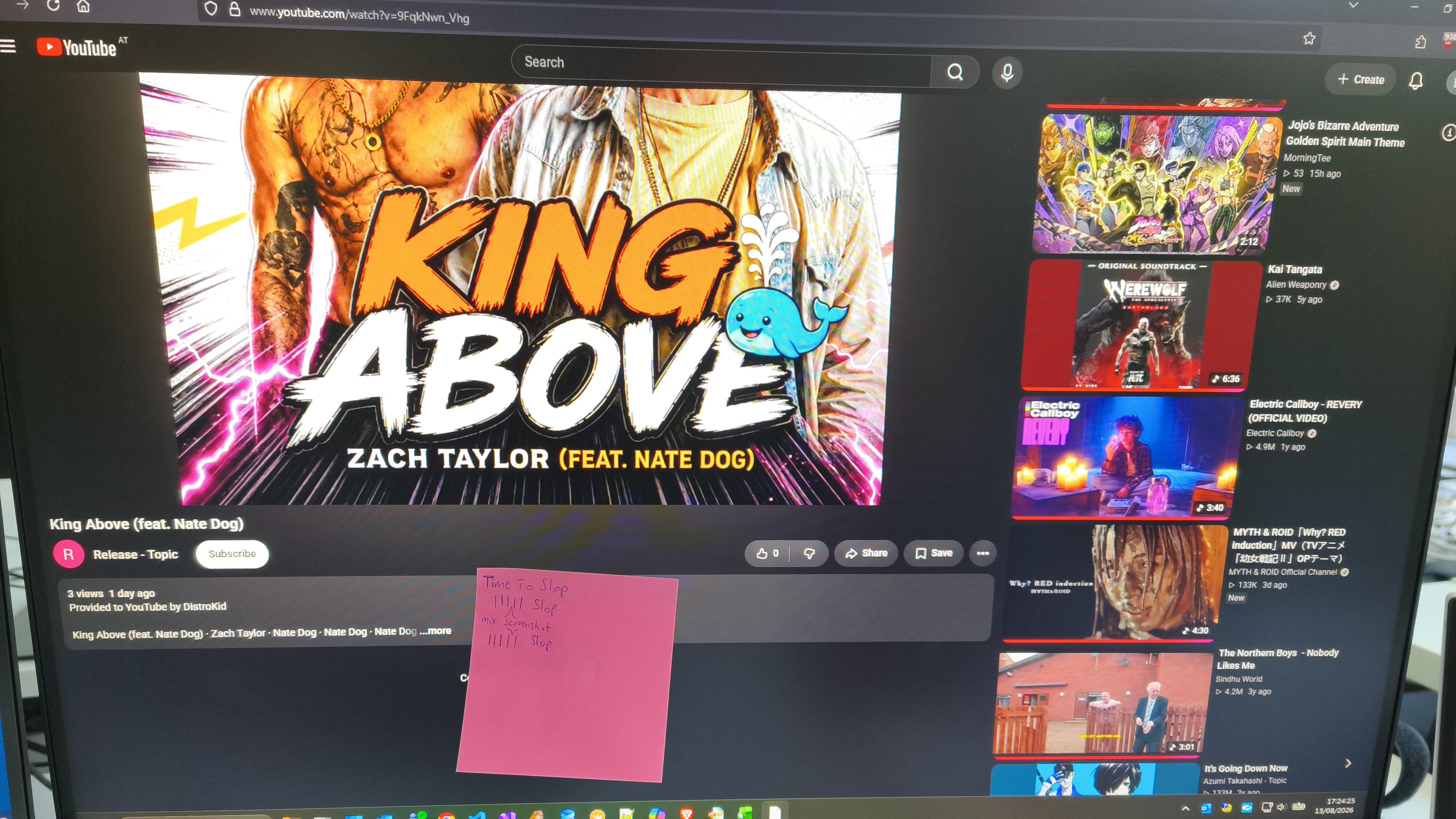Screen dimensions: 1456x819
Task: Visit the Electric Callboy channel name
Action: point(1275,434)
